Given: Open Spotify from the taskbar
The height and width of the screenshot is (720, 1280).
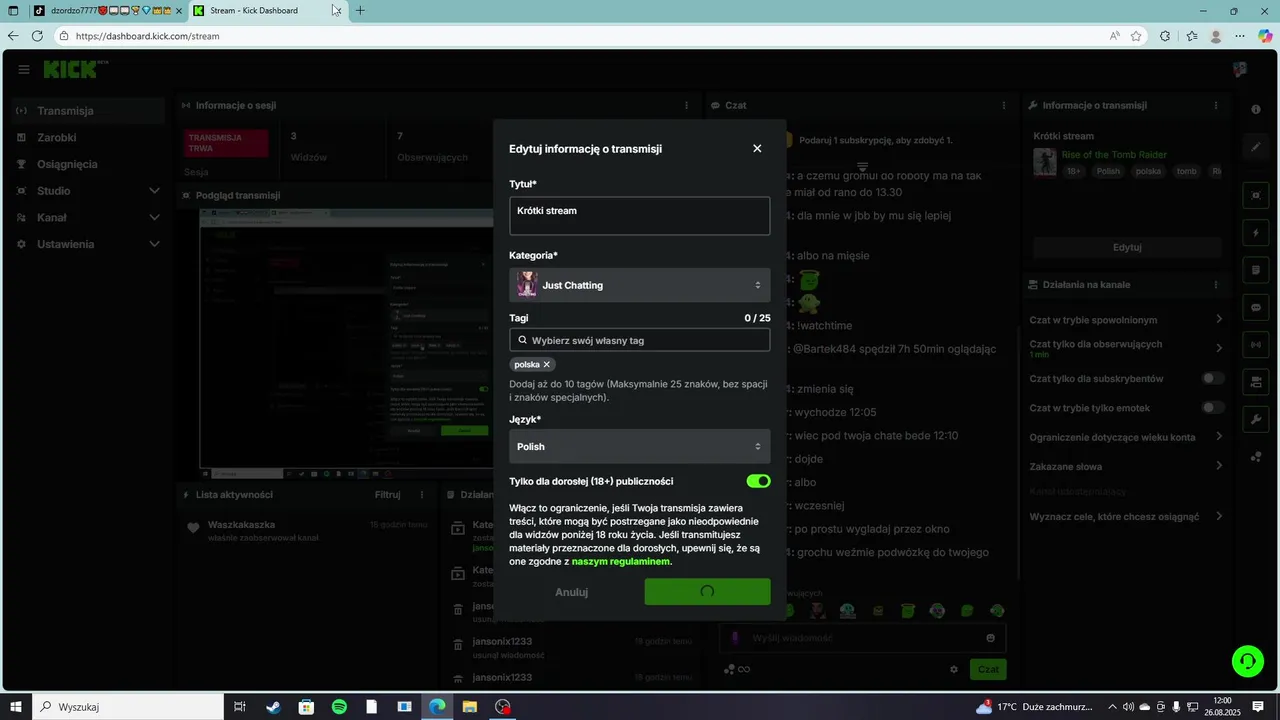Looking at the screenshot, I should click(x=339, y=707).
